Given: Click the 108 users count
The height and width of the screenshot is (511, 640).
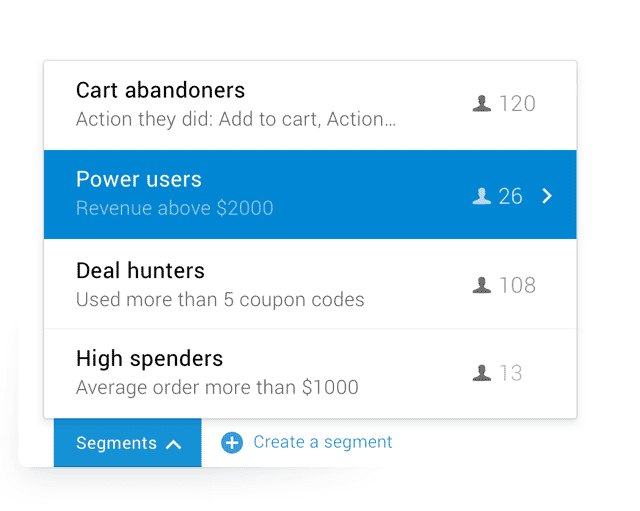Looking at the screenshot, I should click(518, 285).
